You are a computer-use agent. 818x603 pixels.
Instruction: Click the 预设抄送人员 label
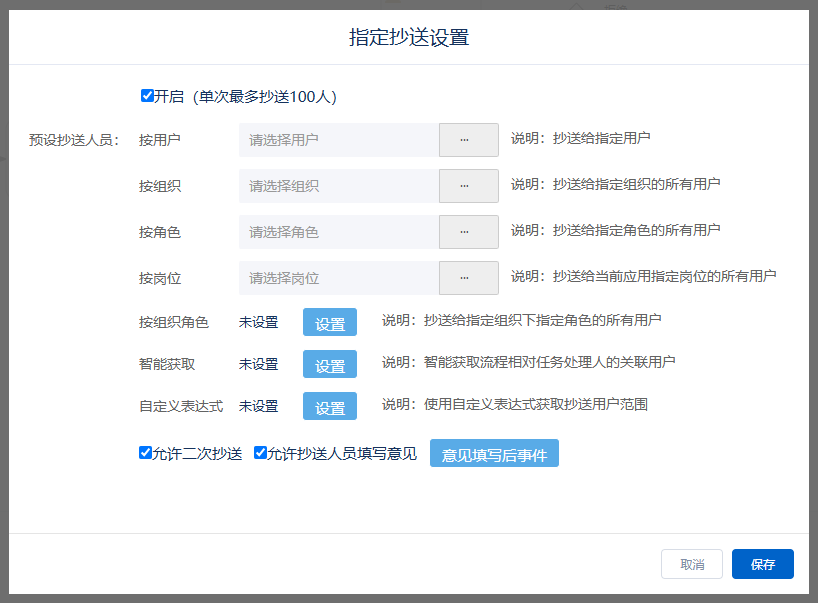[74, 140]
